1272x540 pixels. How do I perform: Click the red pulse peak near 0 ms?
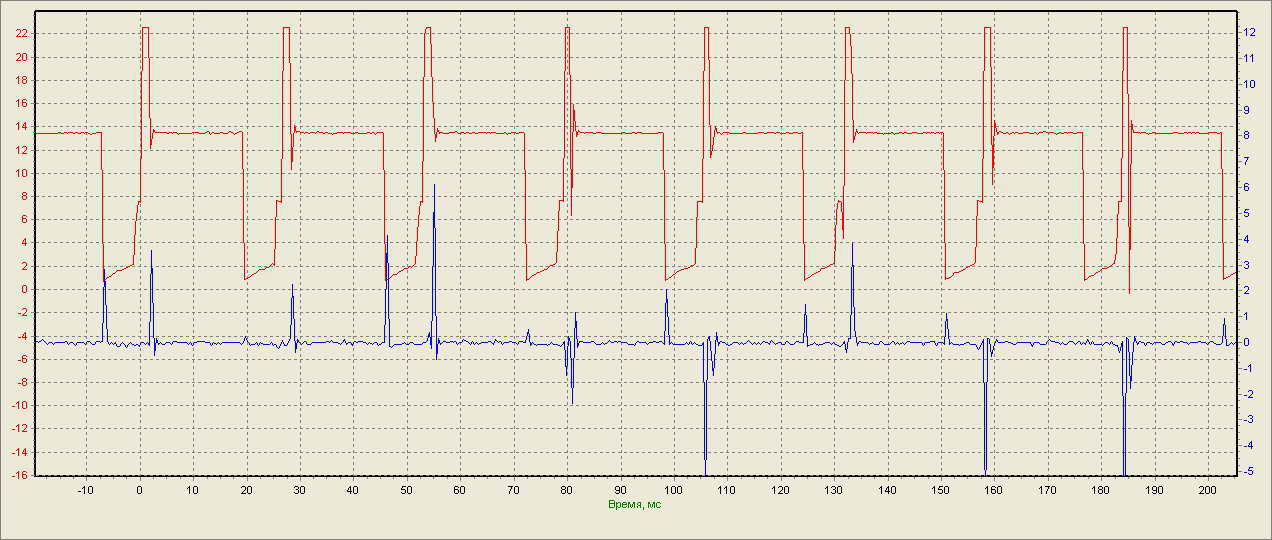tap(145, 28)
